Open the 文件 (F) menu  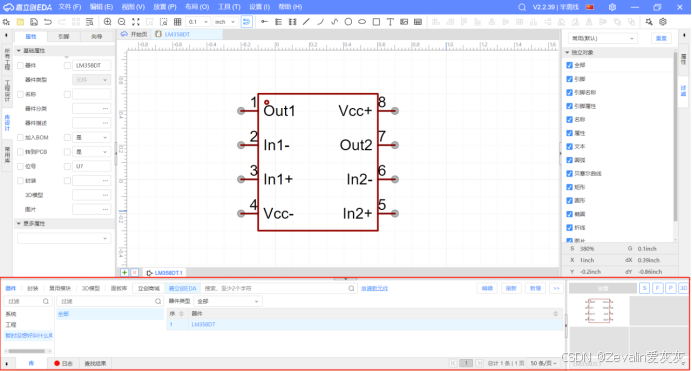[70, 7]
